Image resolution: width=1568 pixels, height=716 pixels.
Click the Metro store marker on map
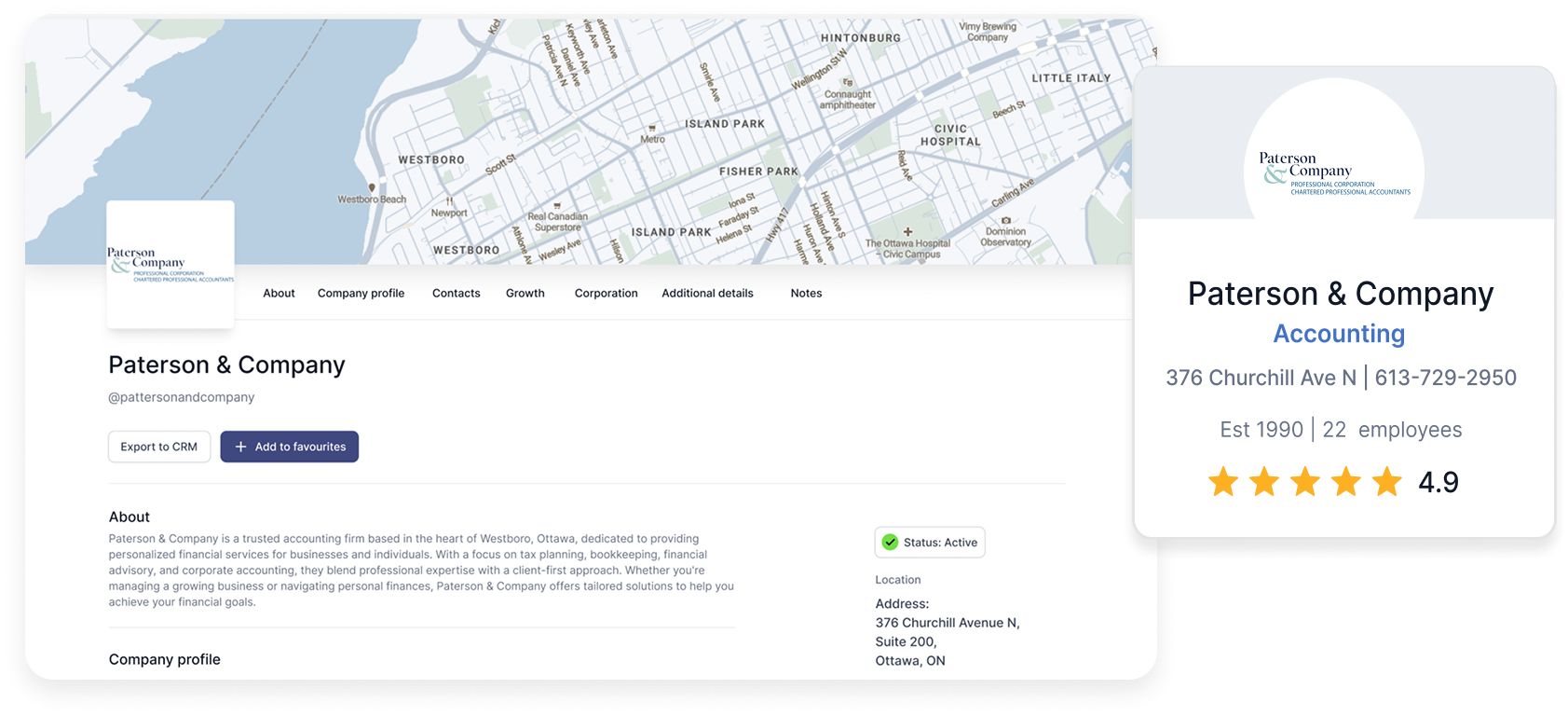pos(652,128)
